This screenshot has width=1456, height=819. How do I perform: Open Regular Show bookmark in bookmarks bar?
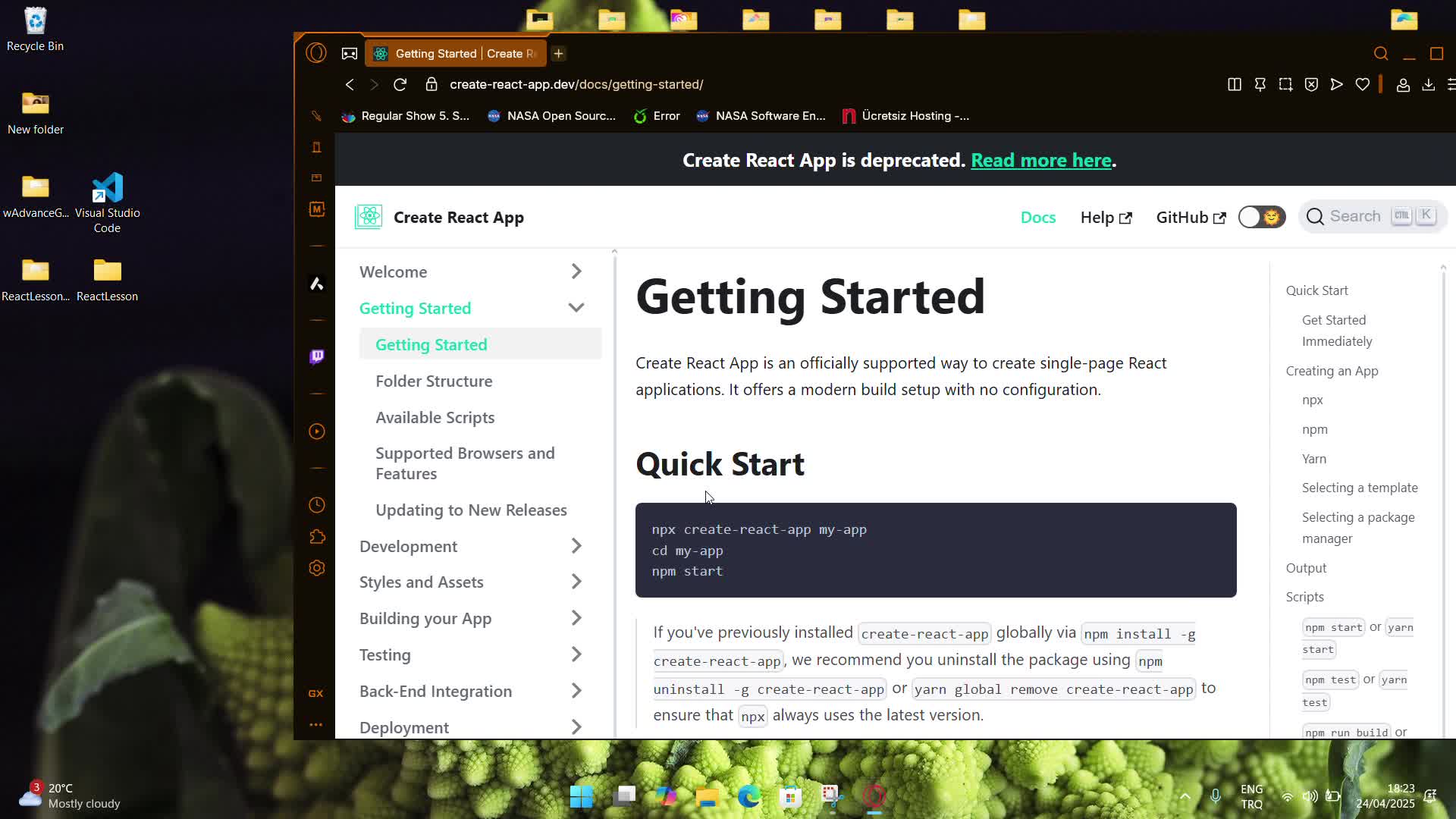[406, 116]
